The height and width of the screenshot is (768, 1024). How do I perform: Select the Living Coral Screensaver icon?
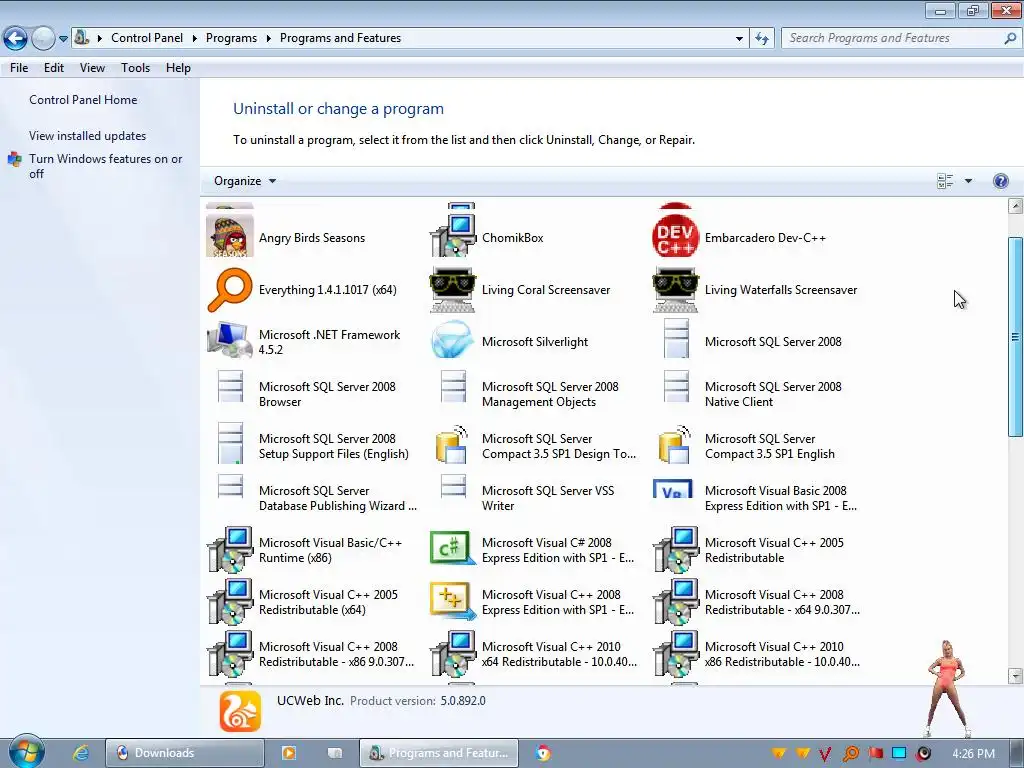(x=453, y=289)
